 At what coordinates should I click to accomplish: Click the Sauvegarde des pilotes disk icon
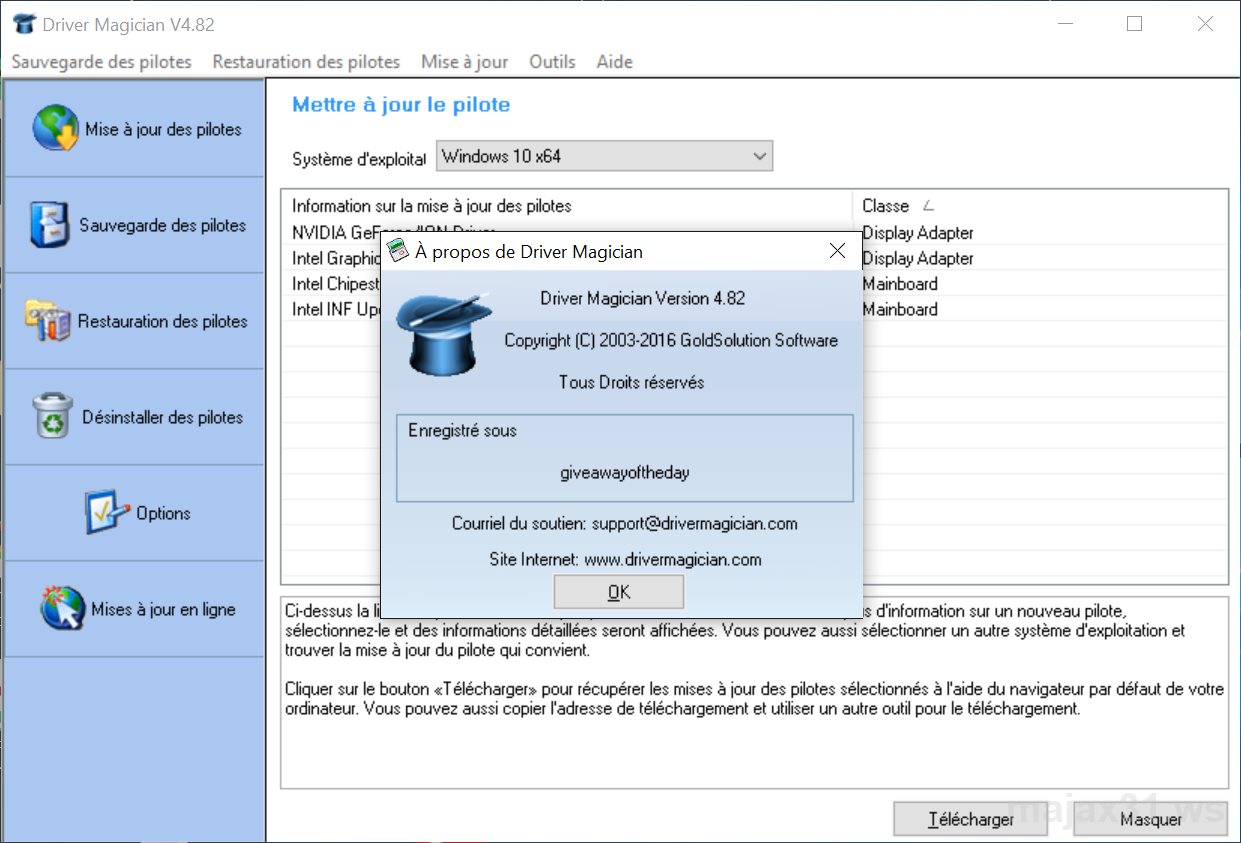click(49, 225)
